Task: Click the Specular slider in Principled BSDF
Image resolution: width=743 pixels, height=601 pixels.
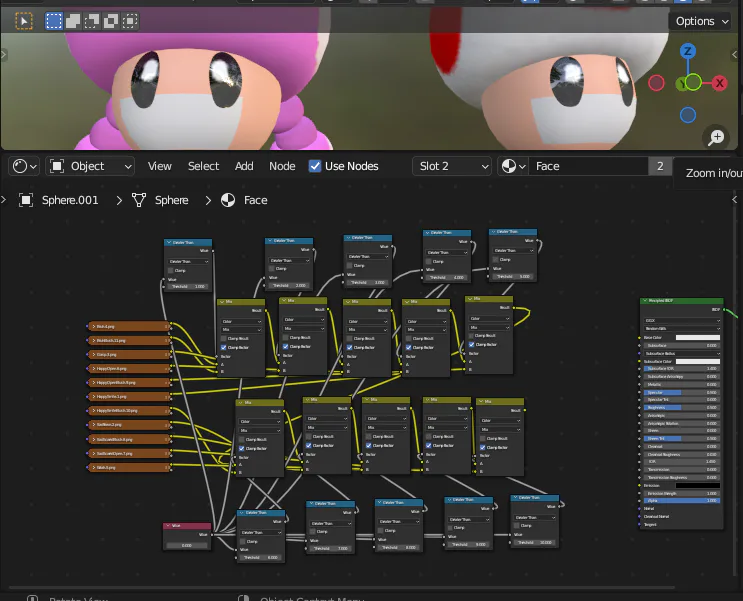Action: (x=682, y=392)
